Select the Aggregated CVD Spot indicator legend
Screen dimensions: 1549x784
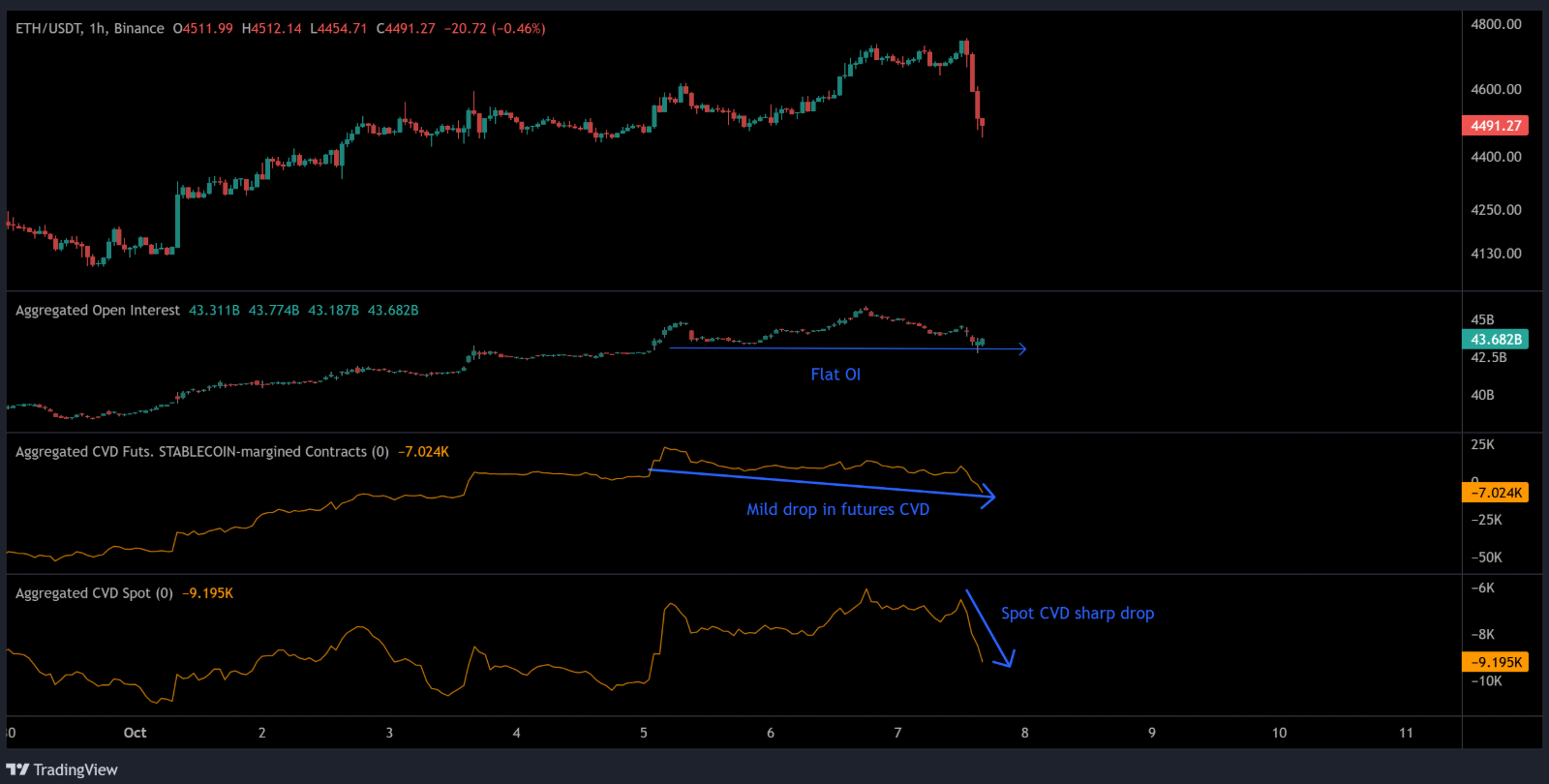[x=94, y=593]
